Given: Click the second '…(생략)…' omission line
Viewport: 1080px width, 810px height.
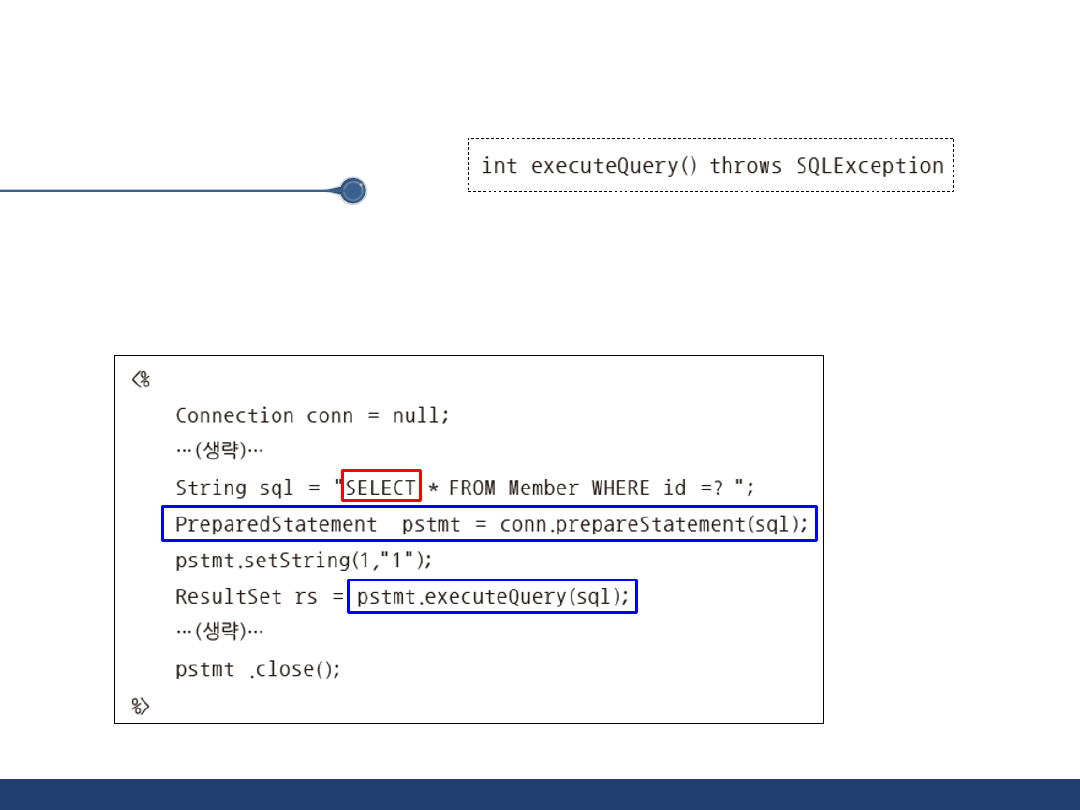Looking at the screenshot, I should [x=219, y=632].
